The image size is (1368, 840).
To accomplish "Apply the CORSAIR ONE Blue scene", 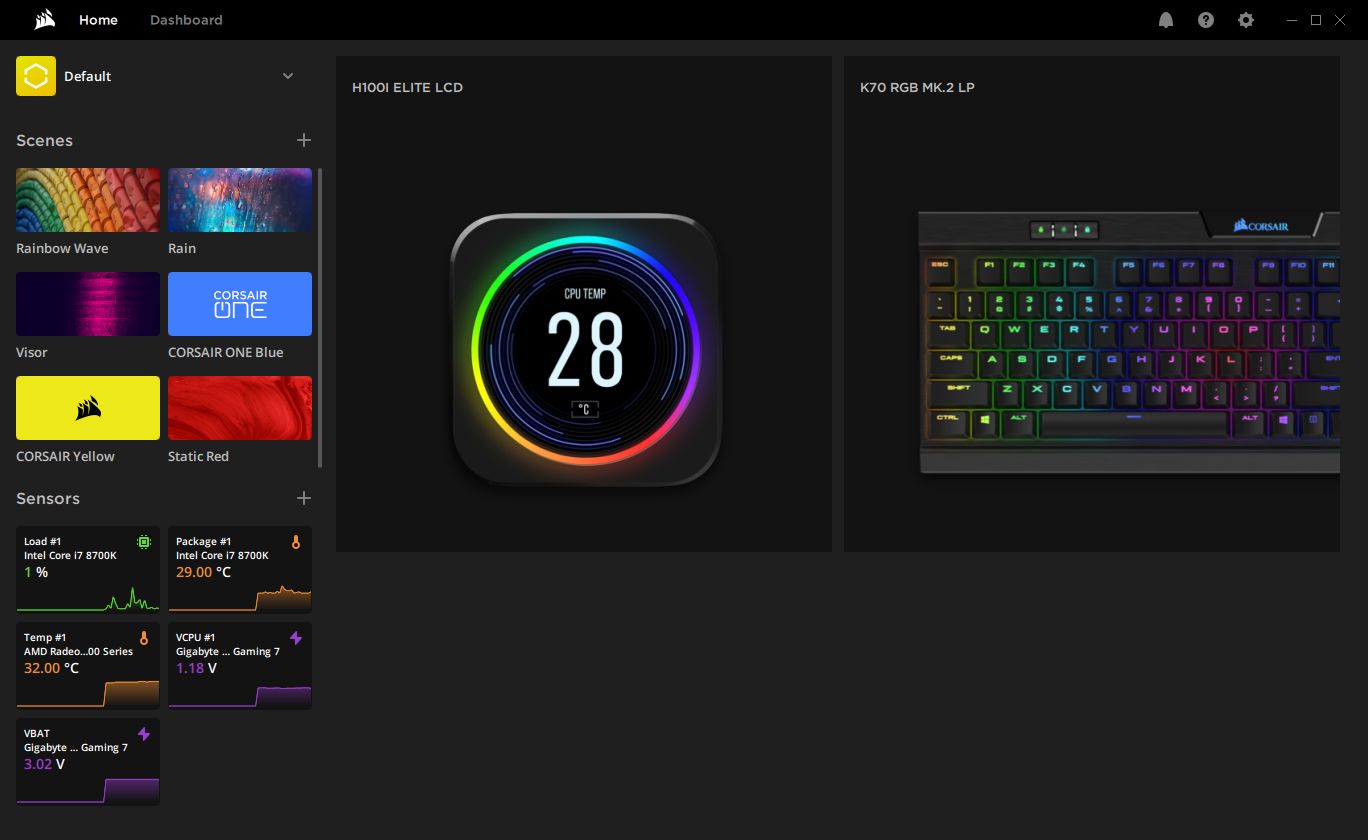I will [240, 304].
